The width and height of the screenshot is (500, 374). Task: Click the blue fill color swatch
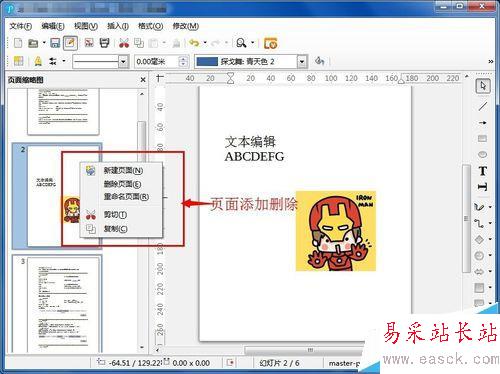(x=207, y=62)
